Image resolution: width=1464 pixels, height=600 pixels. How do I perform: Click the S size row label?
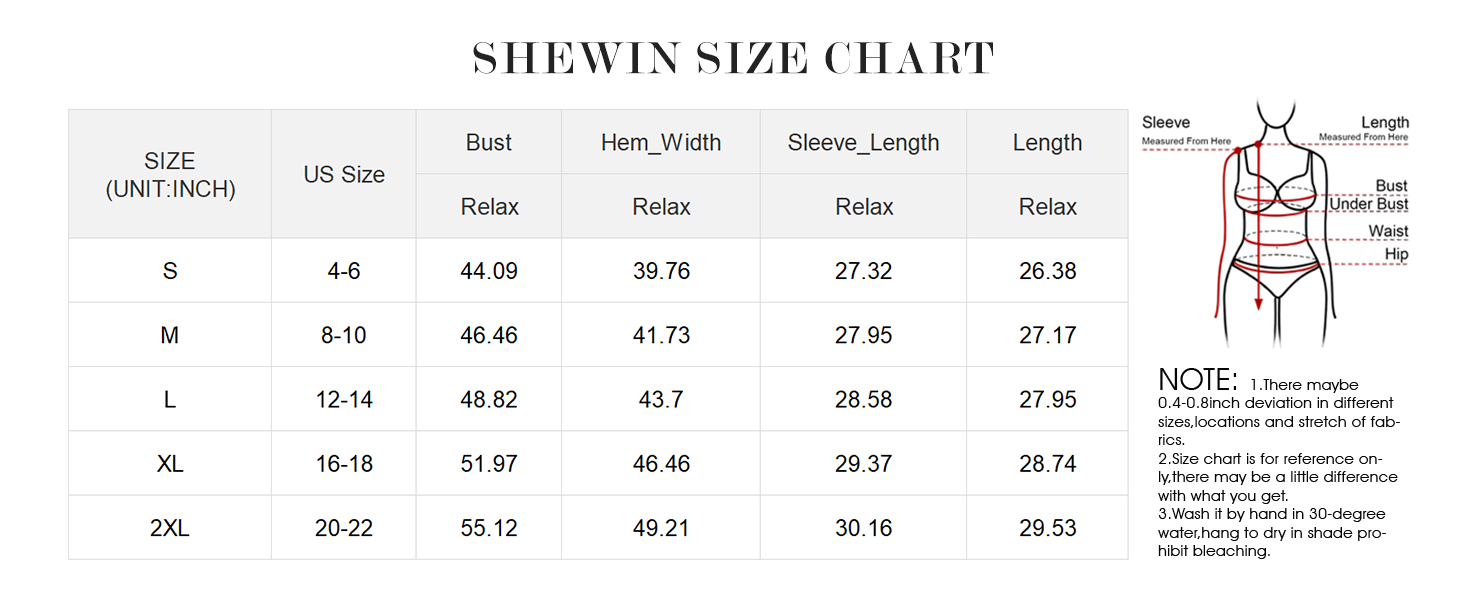pos(170,271)
